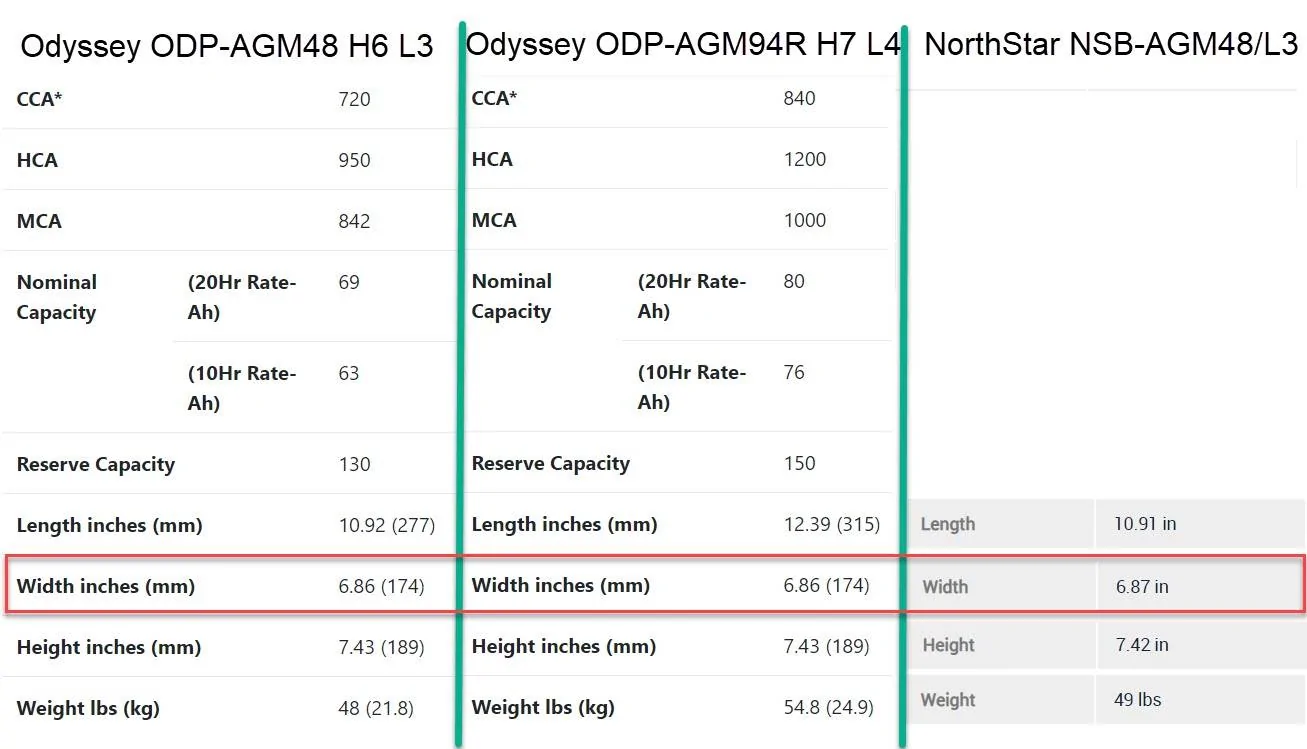The height and width of the screenshot is (749, 1307).
Task: Click NorthStar weight value 49 lbs
Action: [1138, 700]
